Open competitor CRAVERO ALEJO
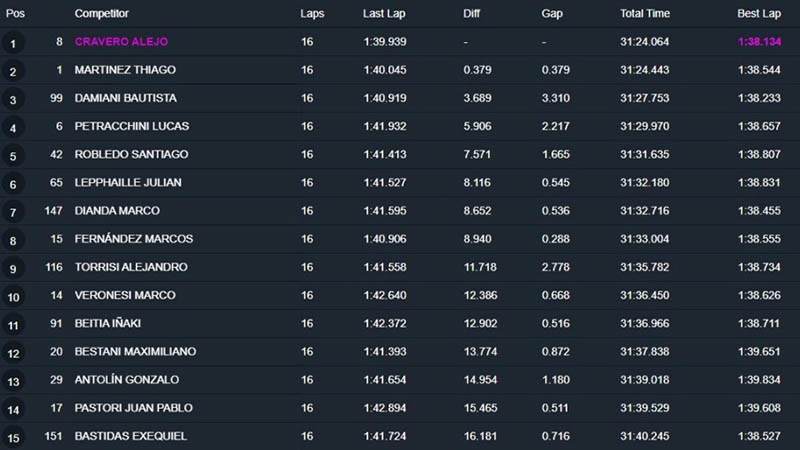This screenshot has height=450, width=800. point(121,42)
